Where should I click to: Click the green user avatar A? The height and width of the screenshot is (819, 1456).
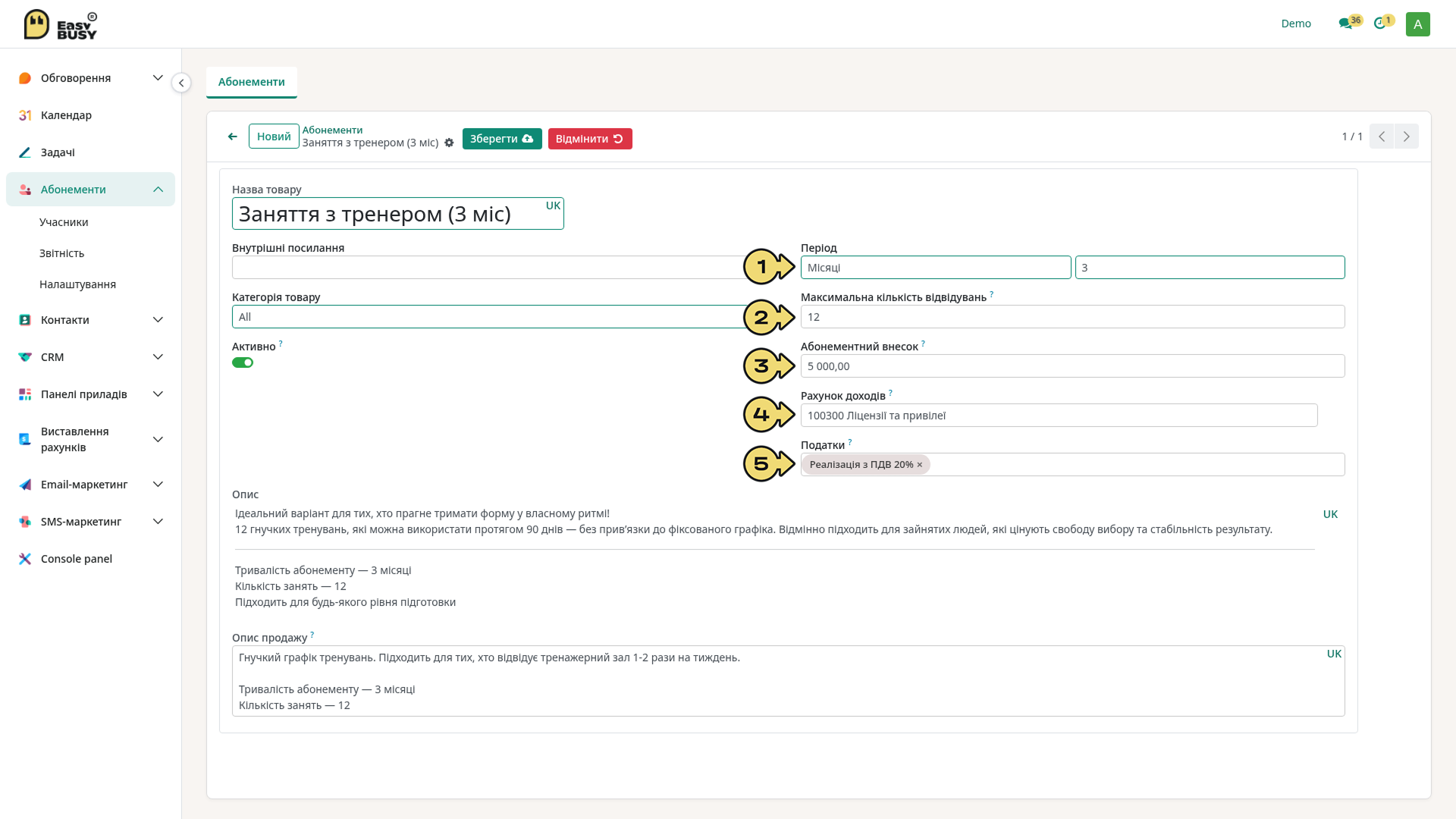[x=1417, y=24]
